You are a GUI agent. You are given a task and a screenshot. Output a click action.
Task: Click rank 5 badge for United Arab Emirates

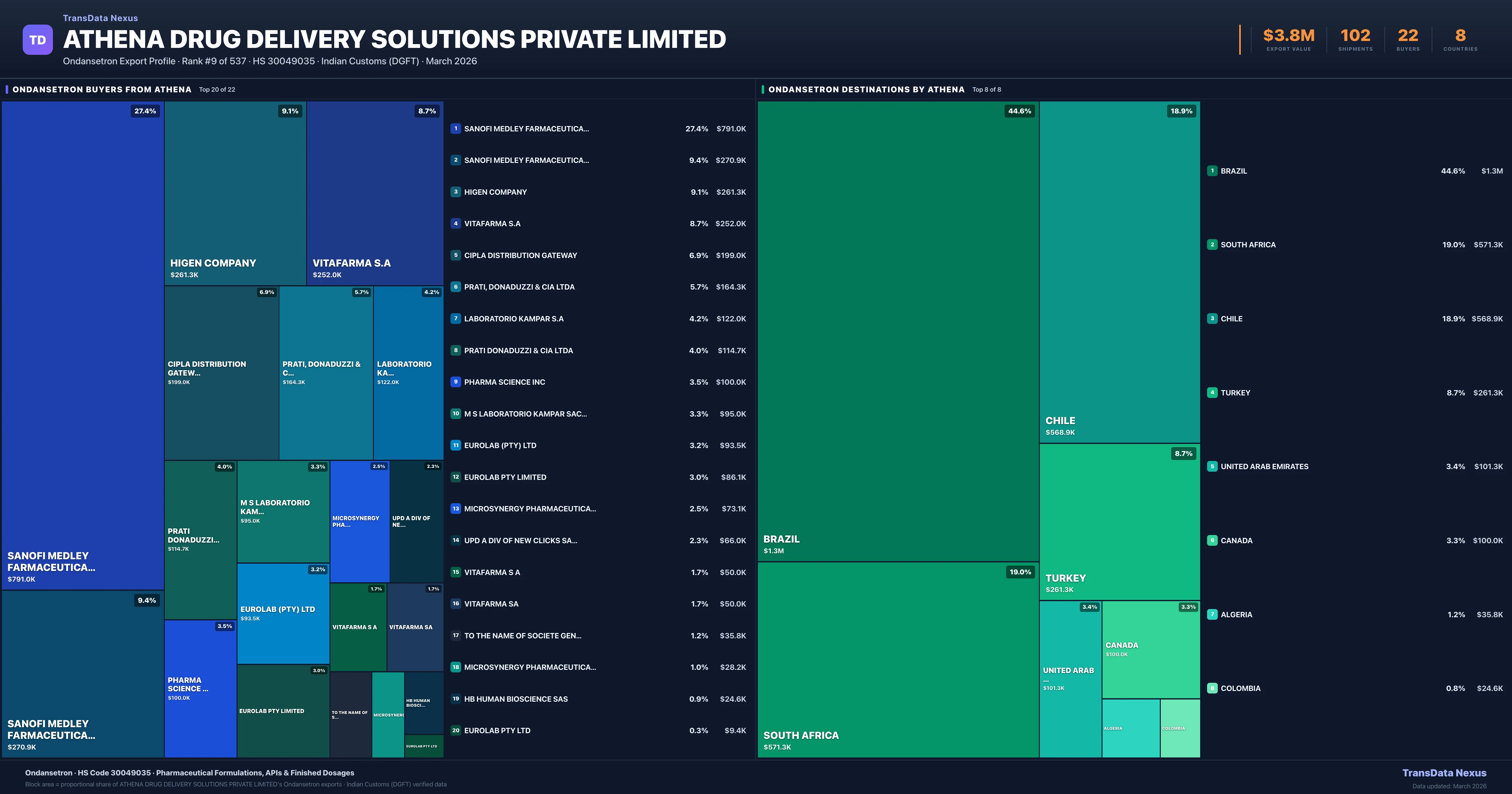(x=1212, y=466)
